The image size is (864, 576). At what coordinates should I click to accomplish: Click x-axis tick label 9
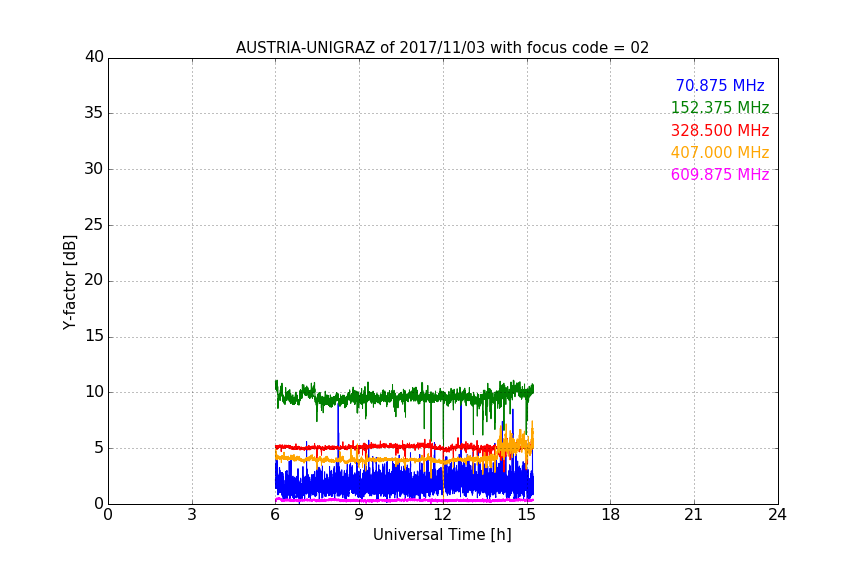point(359,515)
